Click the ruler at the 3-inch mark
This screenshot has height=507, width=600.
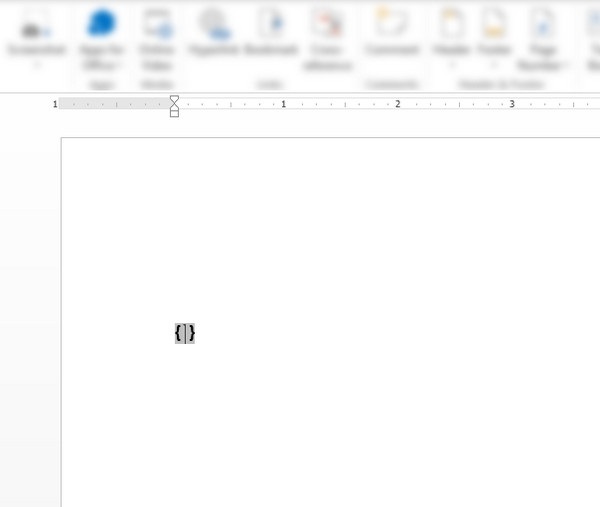click(x=511, y=104)
